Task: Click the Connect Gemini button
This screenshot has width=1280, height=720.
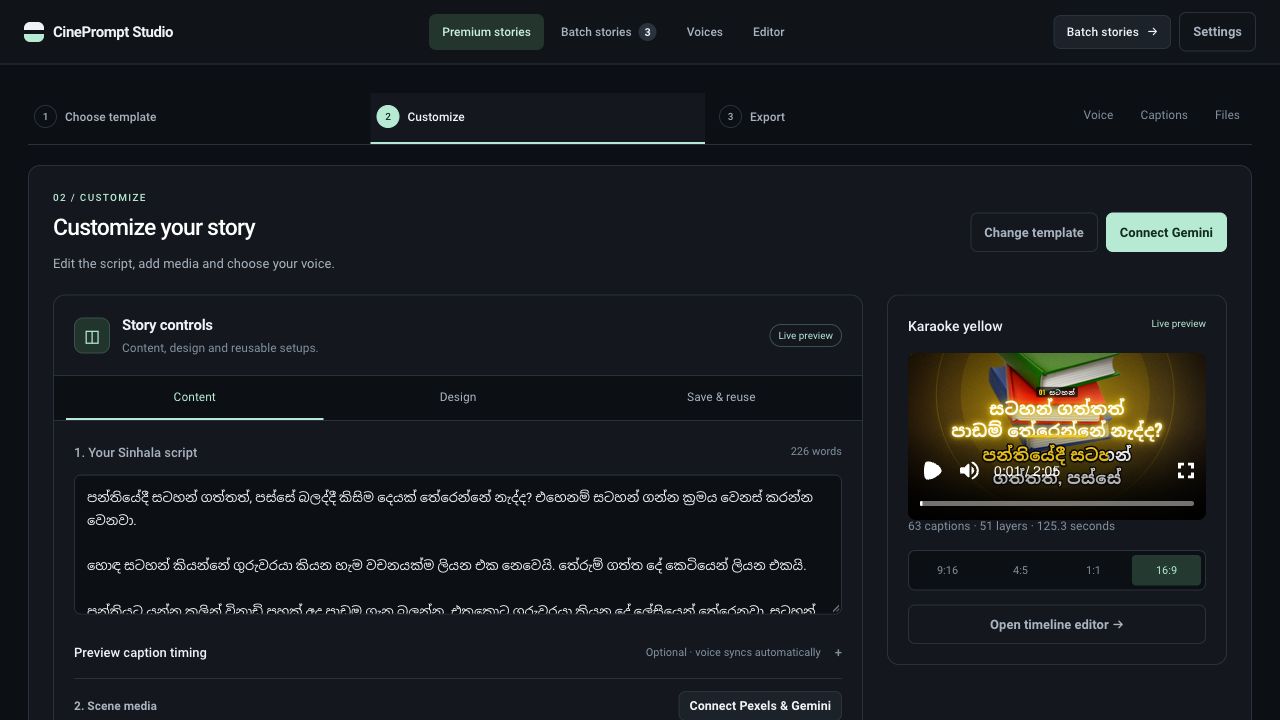Action: [x=1166, y=232]
